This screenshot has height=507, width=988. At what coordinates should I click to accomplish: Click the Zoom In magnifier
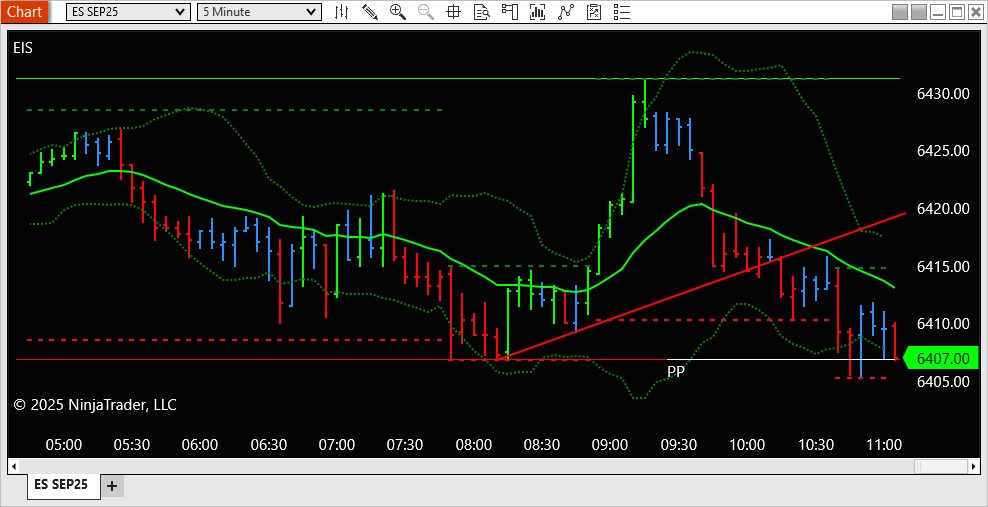coord(398,11)
